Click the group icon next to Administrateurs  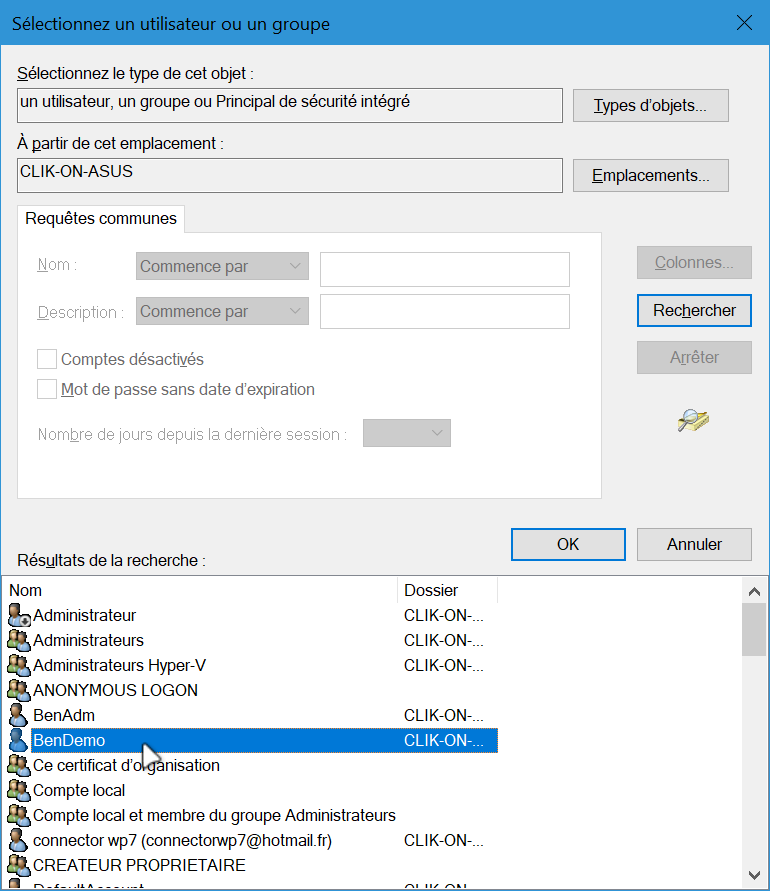pos(19,640)
